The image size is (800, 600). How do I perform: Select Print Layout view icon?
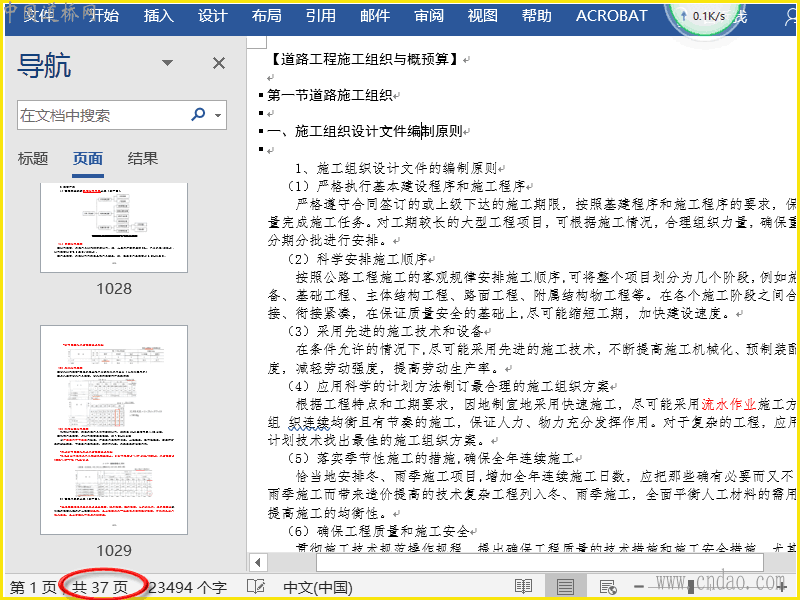coord(565,586)
